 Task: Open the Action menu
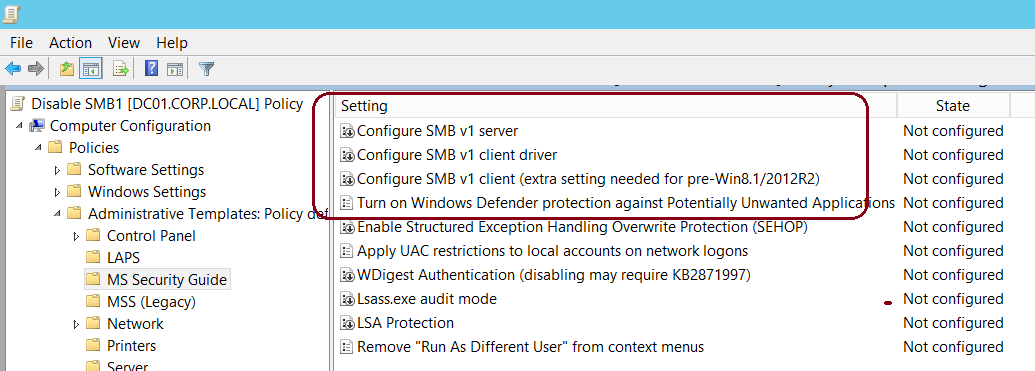71,43
